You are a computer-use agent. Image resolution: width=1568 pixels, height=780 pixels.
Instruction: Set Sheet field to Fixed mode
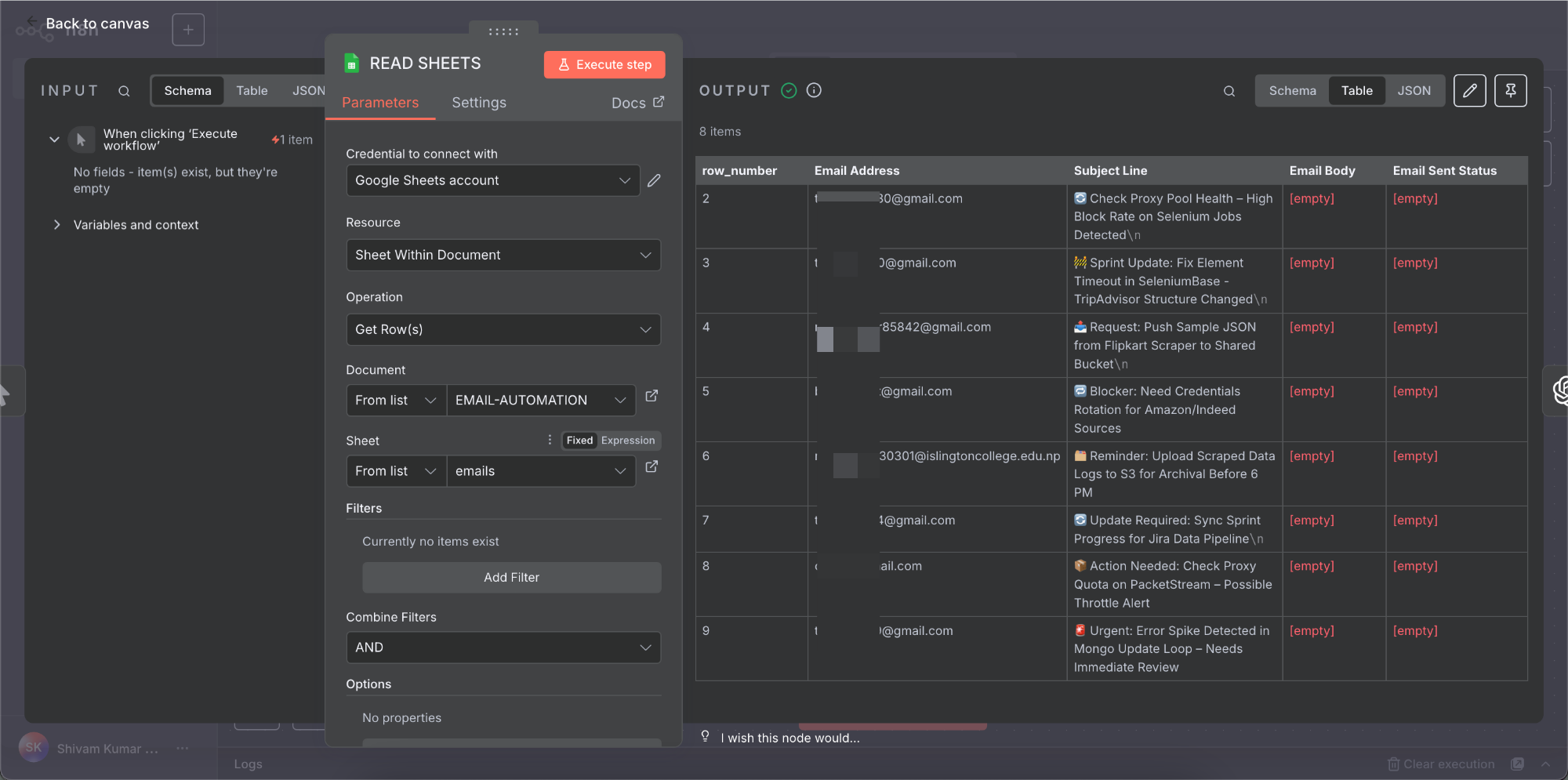[579, 441]
